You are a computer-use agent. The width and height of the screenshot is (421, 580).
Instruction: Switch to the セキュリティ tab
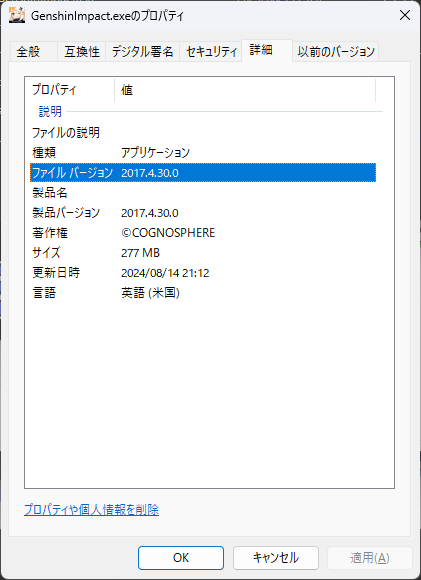[x=211, y=51]
